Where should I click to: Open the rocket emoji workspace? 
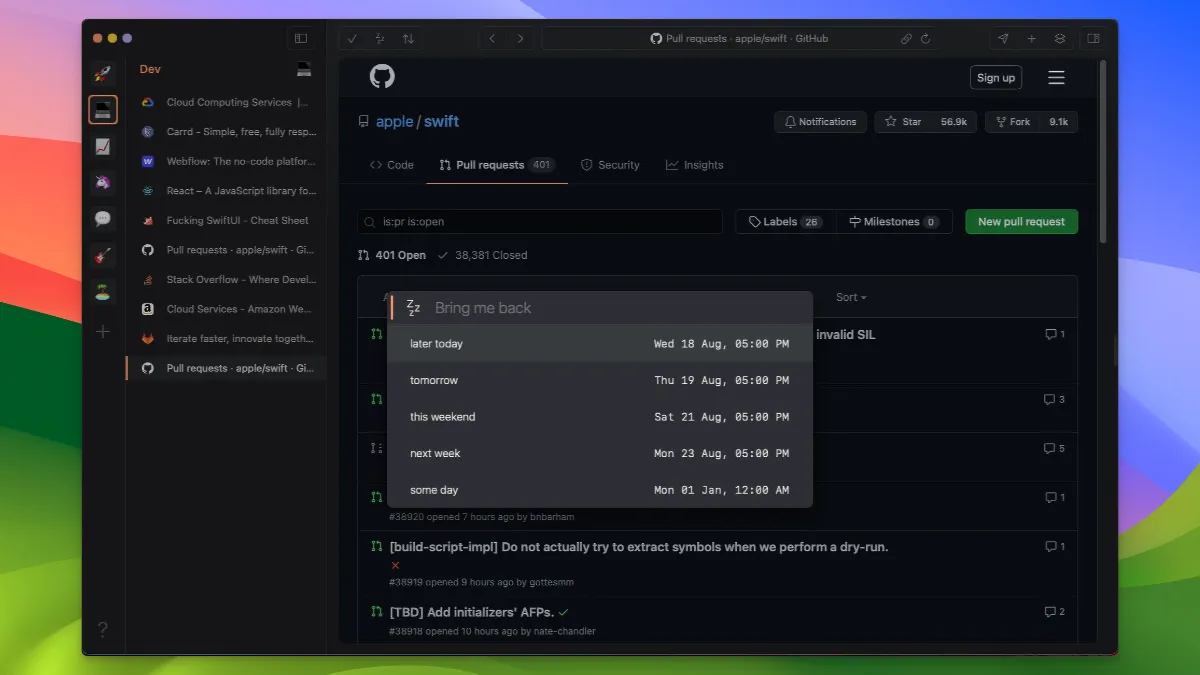coord(103,73)
